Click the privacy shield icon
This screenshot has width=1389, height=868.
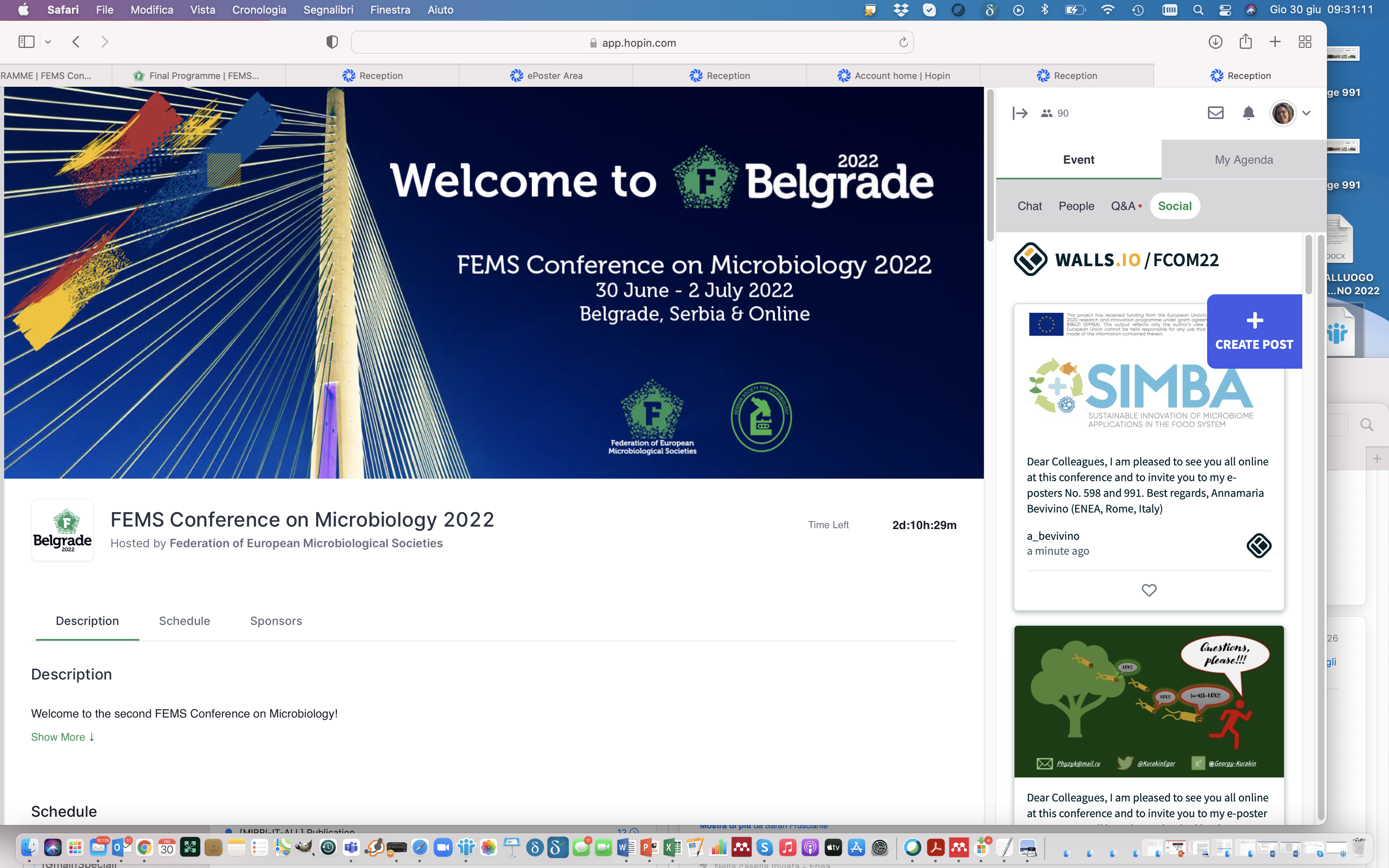click(x=332, y=42)
